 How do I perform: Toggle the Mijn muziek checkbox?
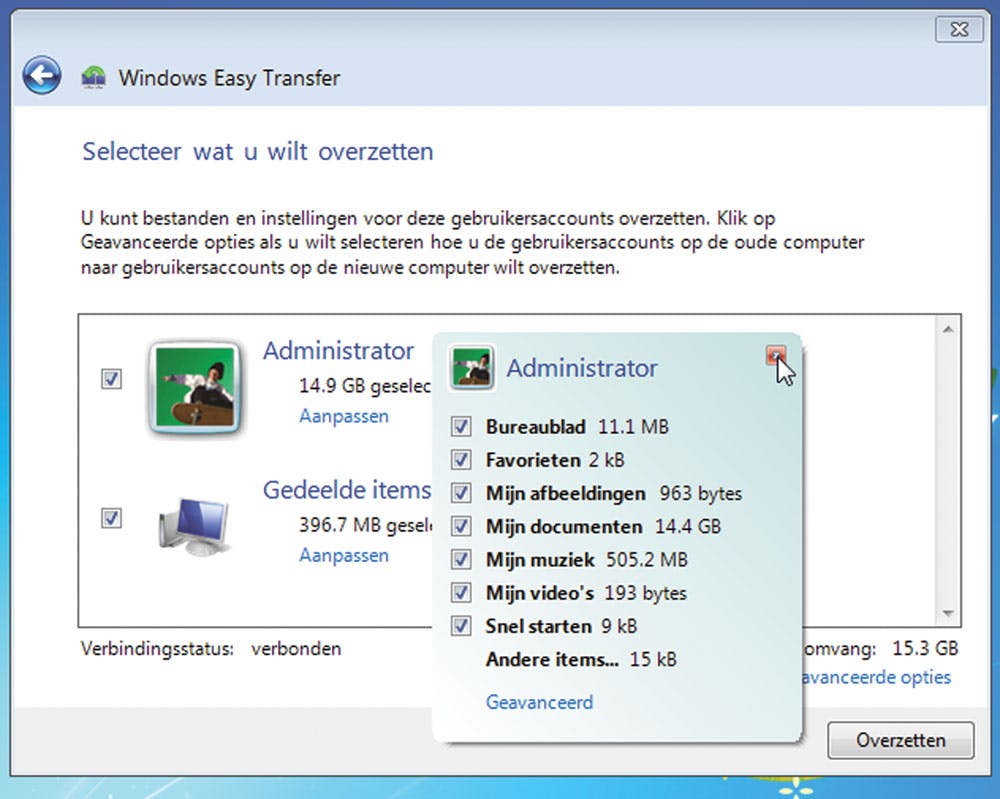pyautogui.click(x=461, y=559)
